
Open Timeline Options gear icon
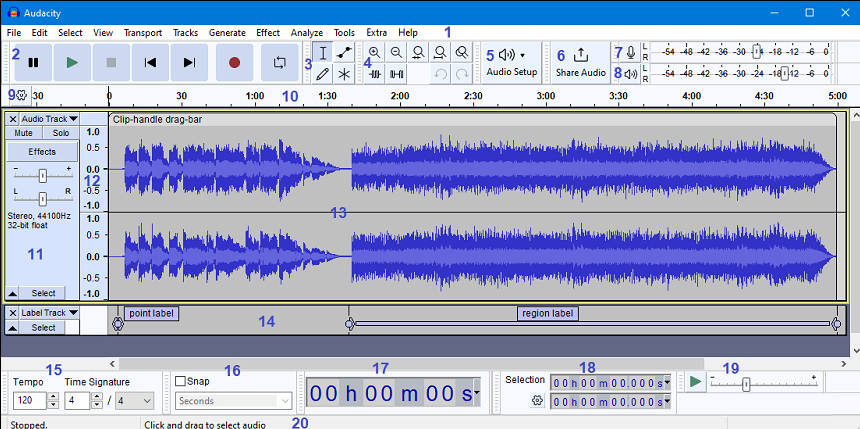(x=22, y=95)
